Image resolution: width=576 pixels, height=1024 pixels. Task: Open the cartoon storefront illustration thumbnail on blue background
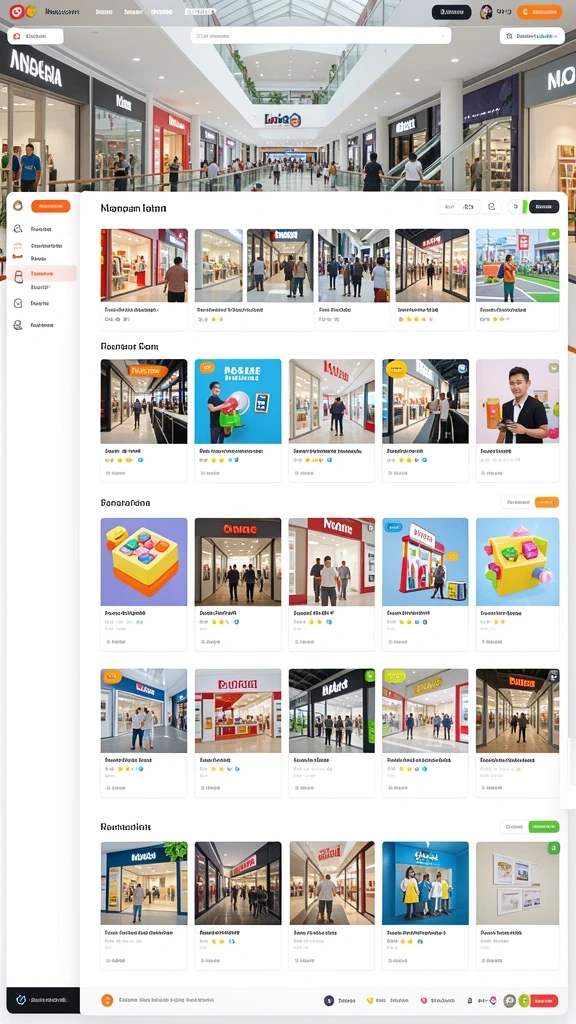(425, 562)
